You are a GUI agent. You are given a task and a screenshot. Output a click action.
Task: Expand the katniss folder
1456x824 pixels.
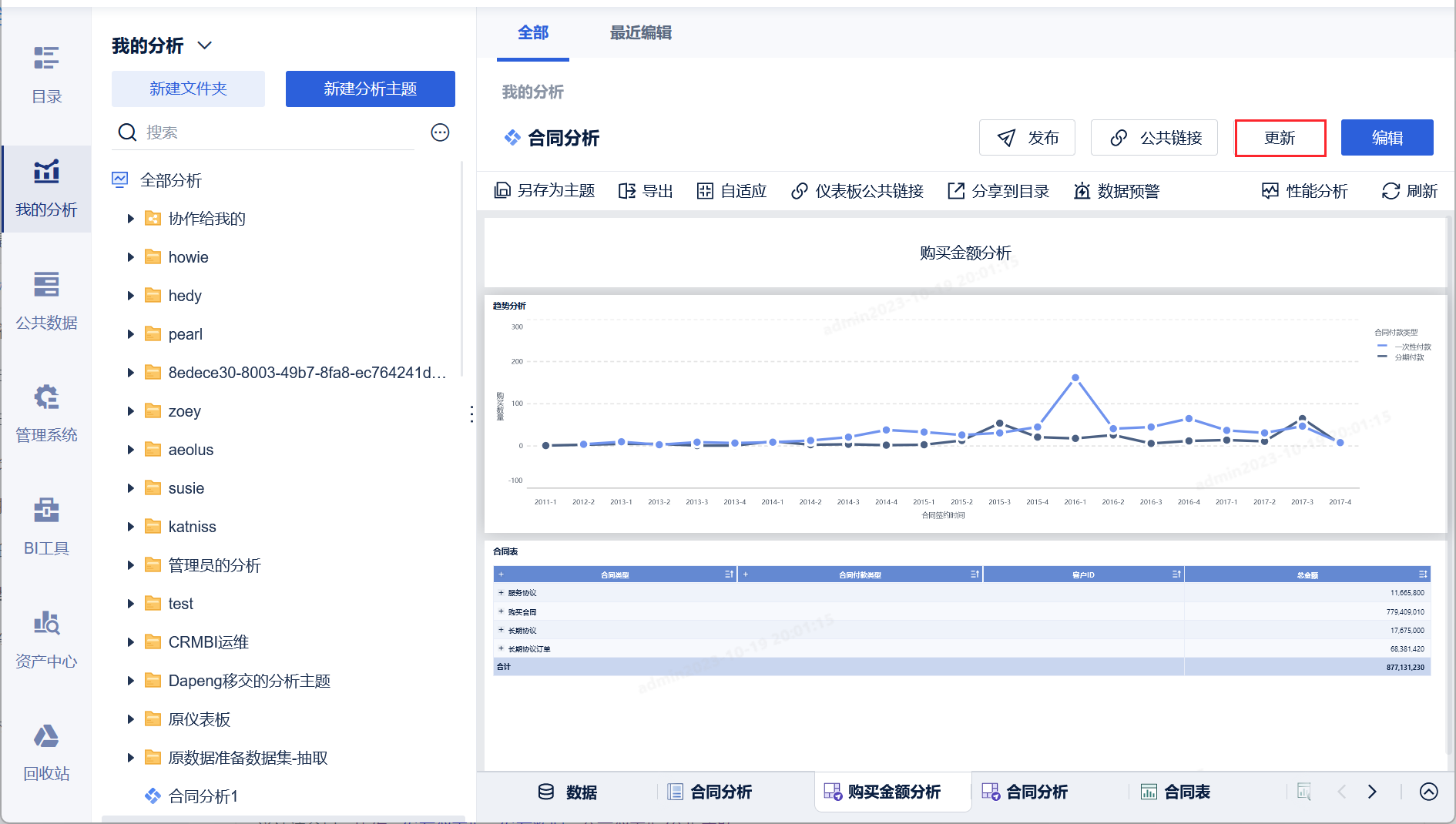[131, 527]
